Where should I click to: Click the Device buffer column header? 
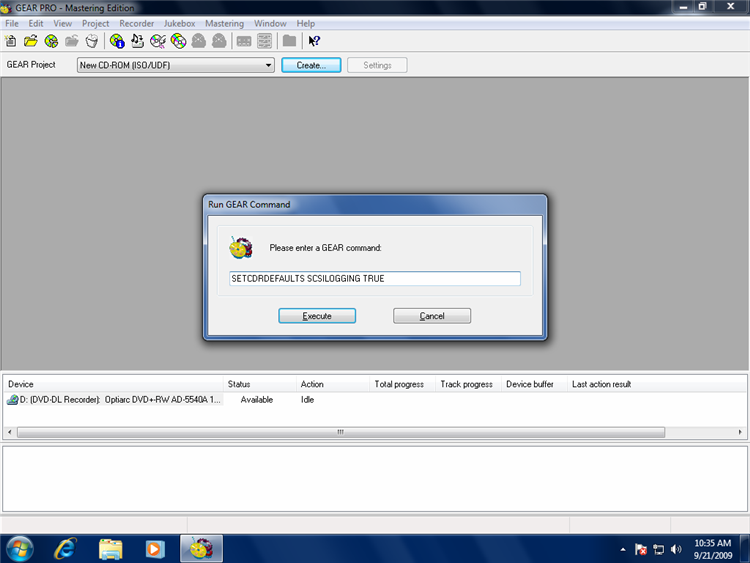click(534, 384)
